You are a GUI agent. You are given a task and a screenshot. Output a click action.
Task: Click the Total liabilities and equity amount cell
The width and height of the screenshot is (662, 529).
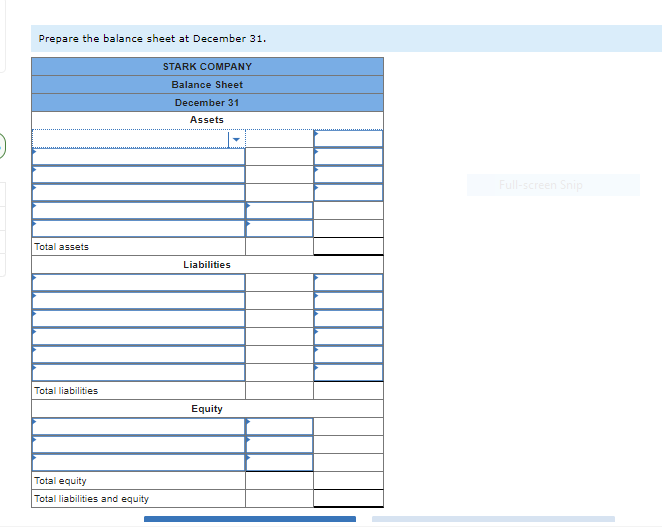pos(348,498)
